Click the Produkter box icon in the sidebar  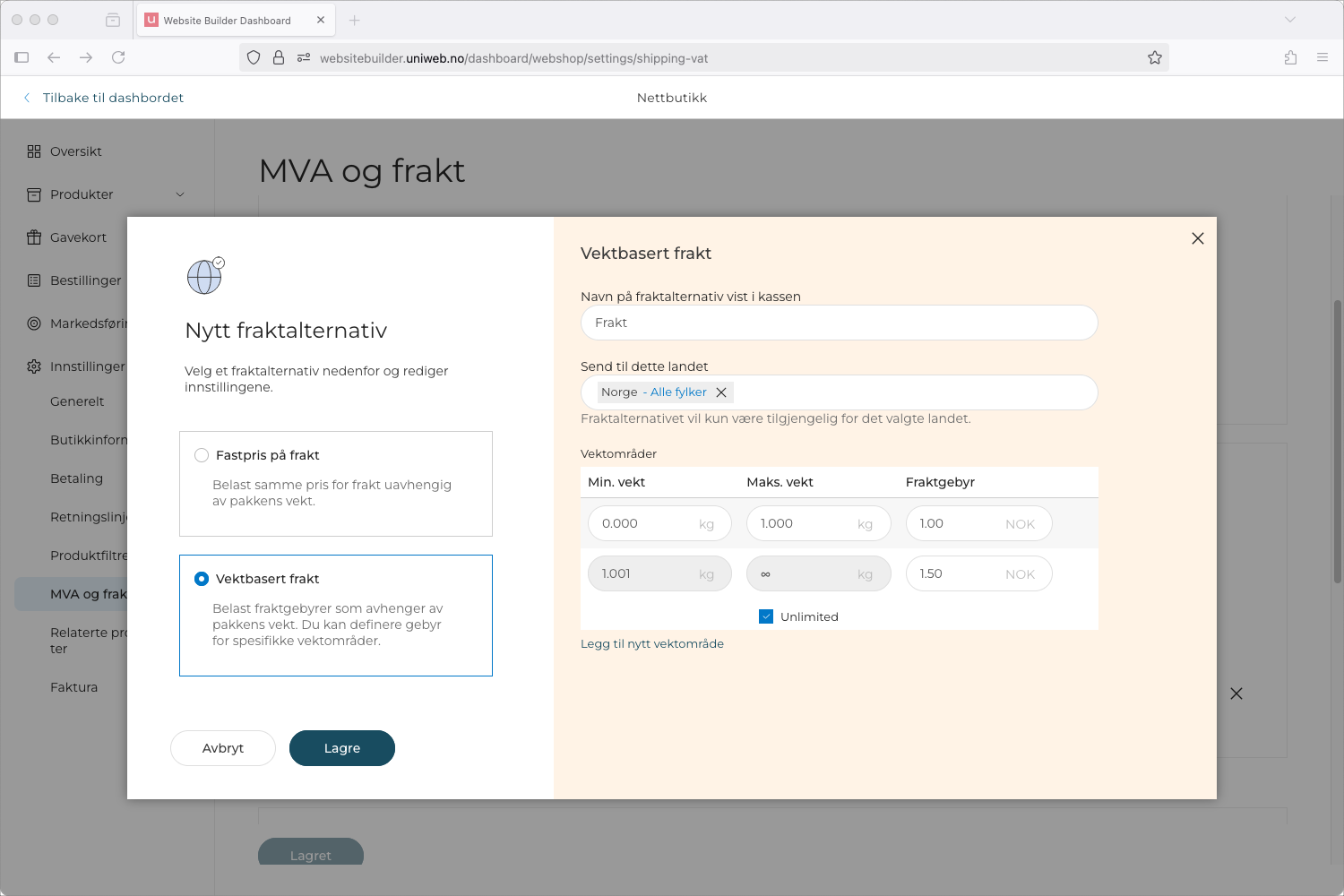pos(34,194)
